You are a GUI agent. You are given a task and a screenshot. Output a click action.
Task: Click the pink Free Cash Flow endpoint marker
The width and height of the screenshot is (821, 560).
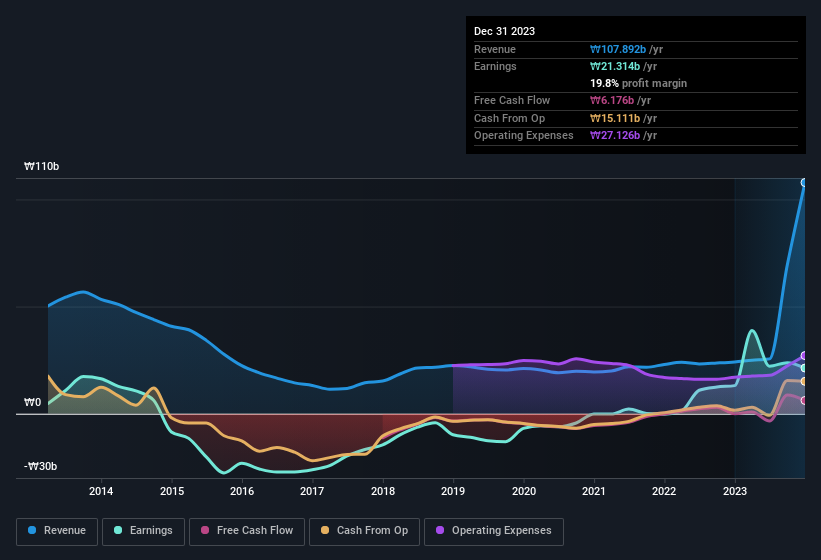804,401
